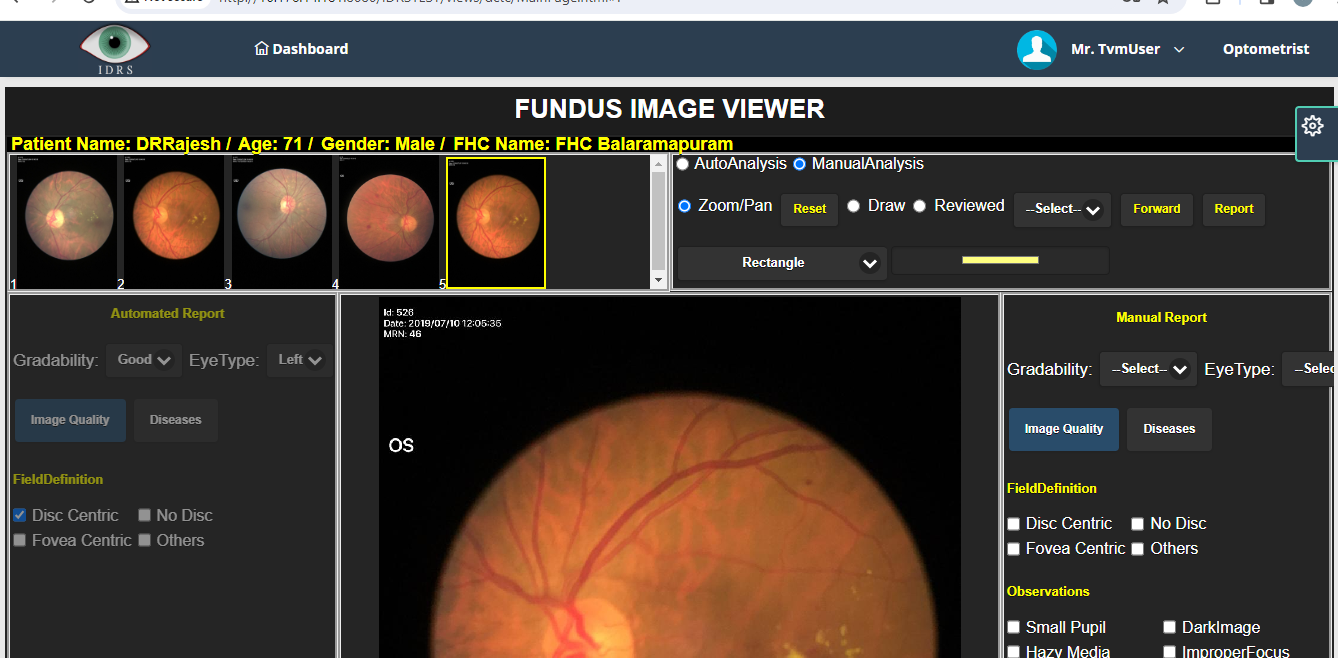
Task: Open the settings gear panel
Action: click(1313, 126)
